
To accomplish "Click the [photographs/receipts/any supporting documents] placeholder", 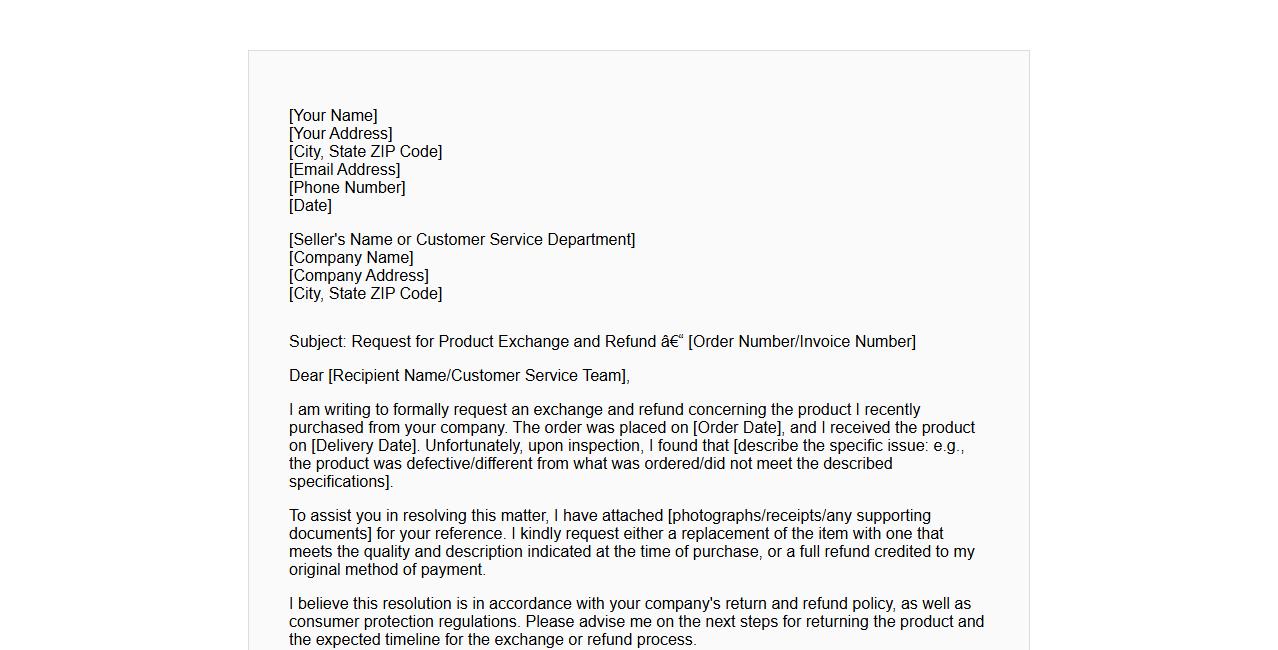I will point(798,516).
